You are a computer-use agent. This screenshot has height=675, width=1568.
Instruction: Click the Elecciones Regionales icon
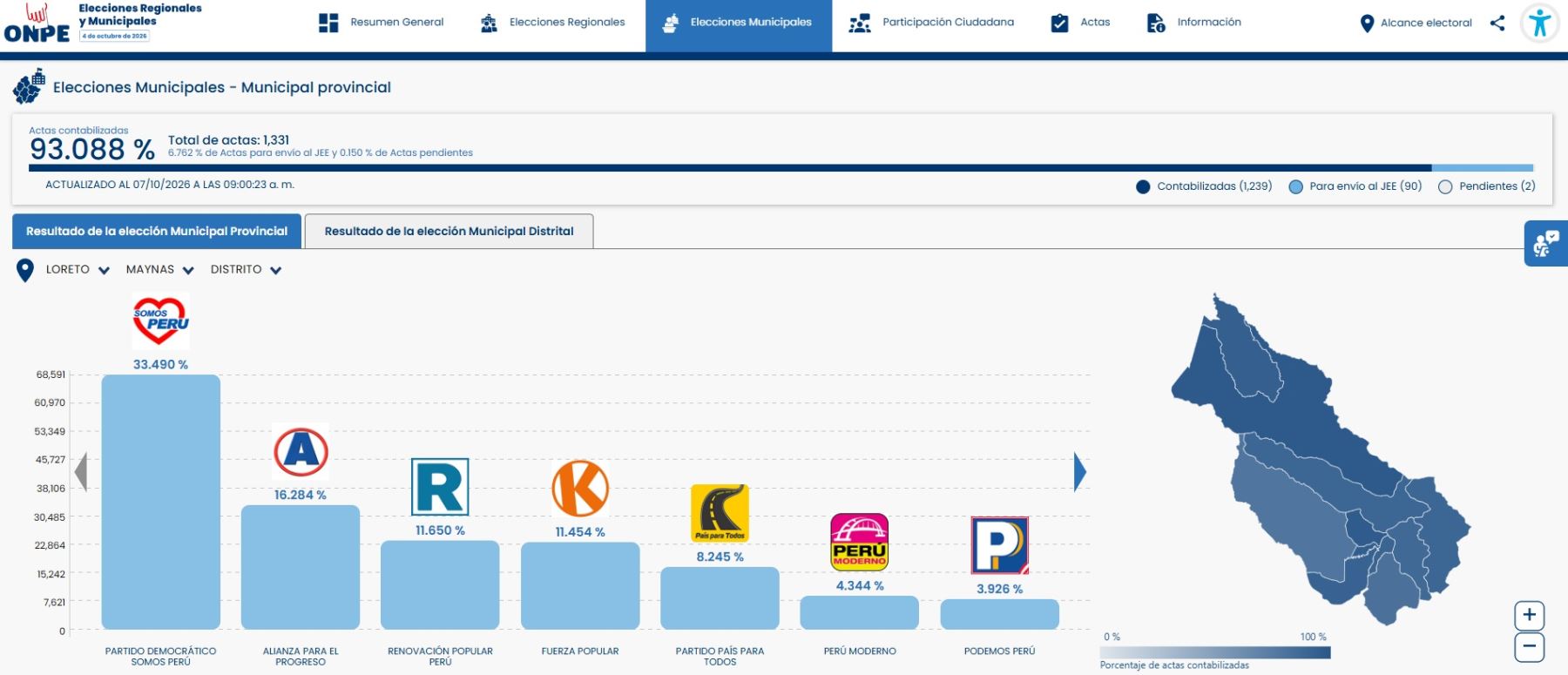489,23
